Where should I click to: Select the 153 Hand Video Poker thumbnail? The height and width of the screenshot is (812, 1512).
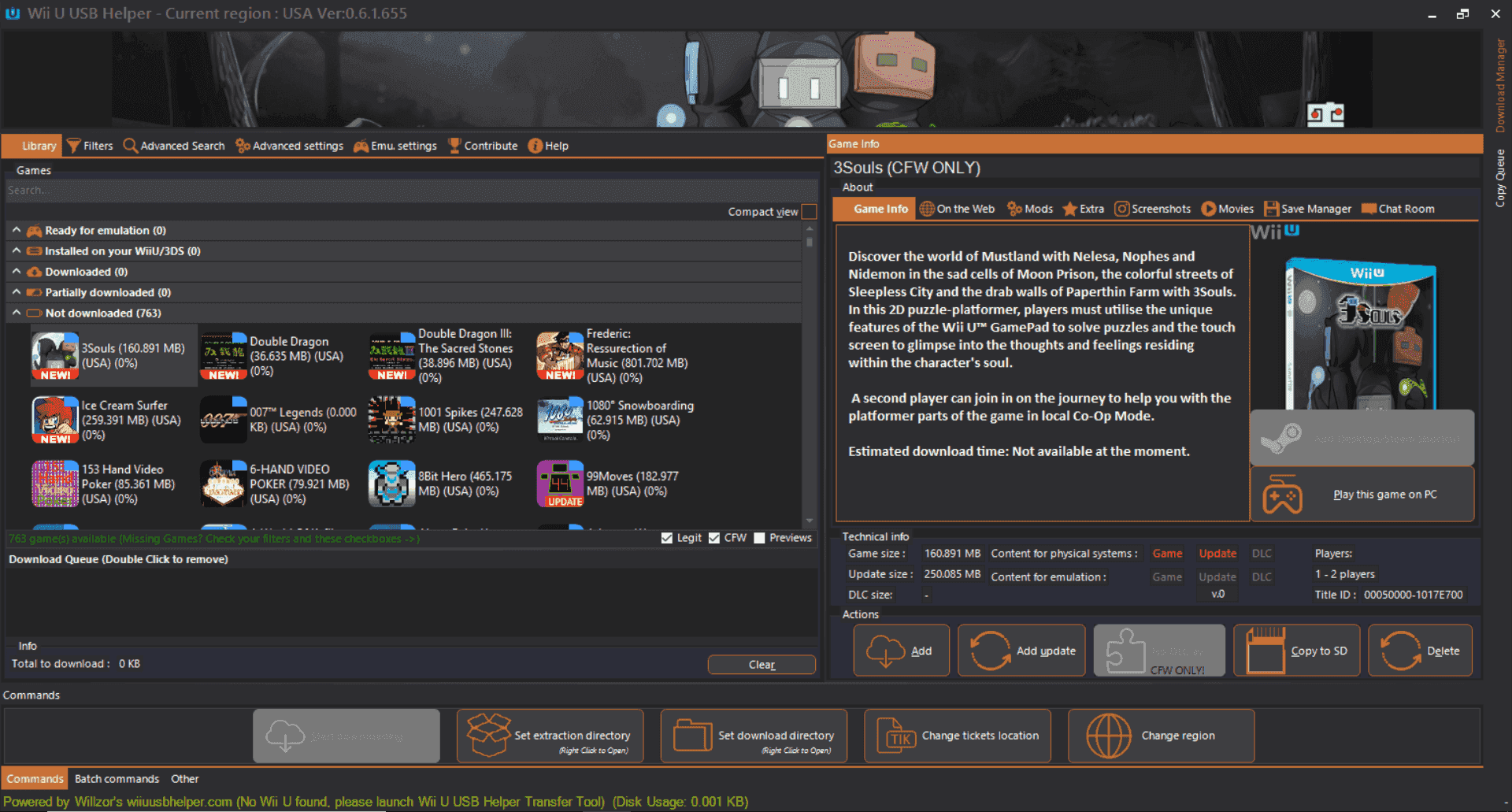55,484
